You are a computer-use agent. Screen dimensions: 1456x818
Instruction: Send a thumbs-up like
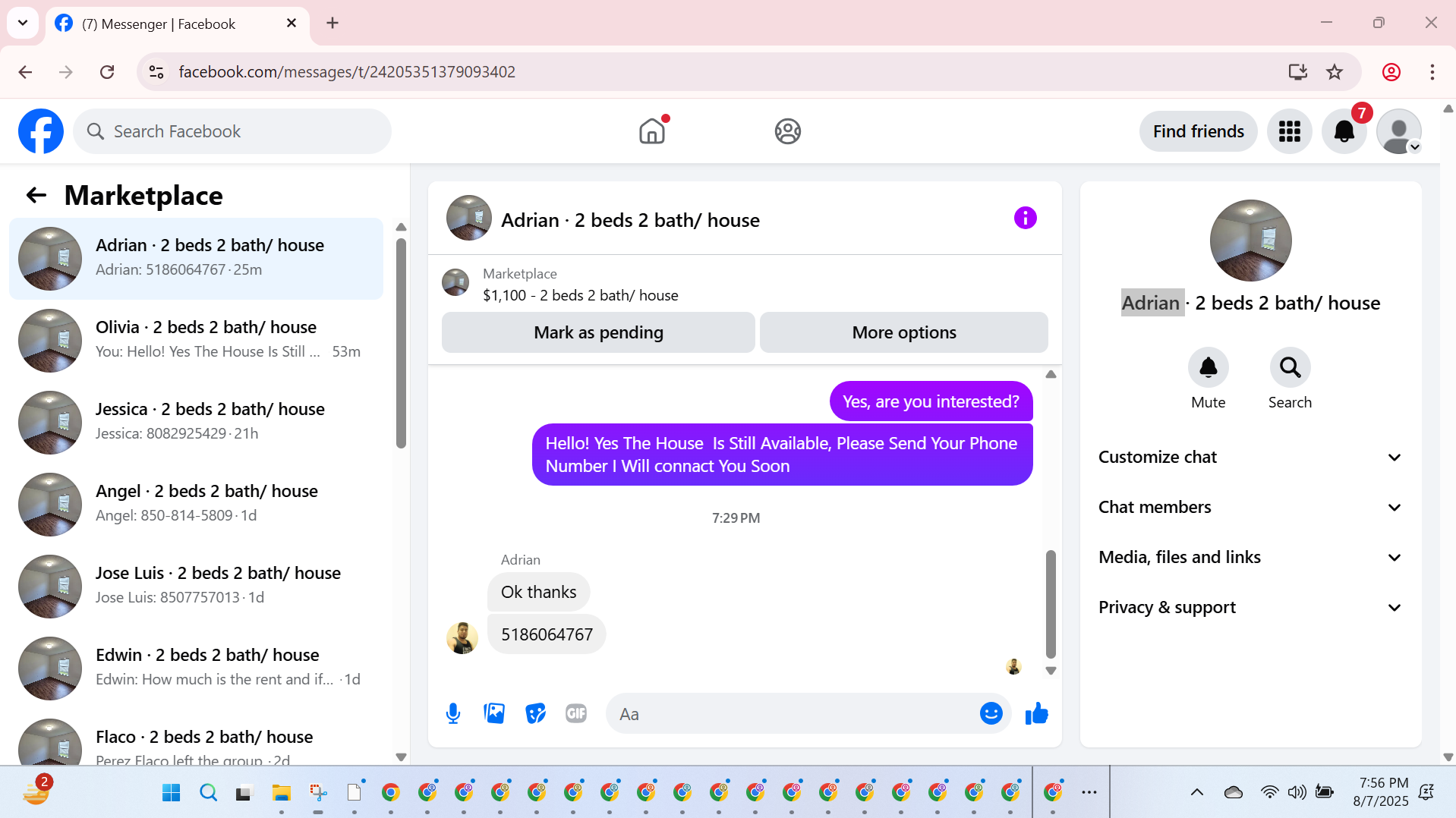(x=1036, y=714)
